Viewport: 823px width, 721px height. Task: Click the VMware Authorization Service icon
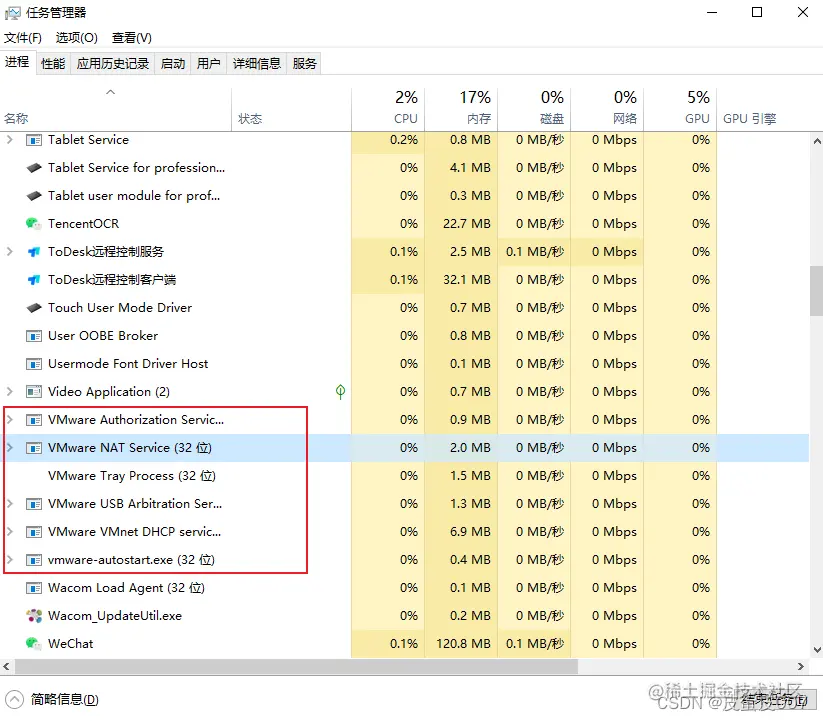pyautogui.click(x=34, y=420)
